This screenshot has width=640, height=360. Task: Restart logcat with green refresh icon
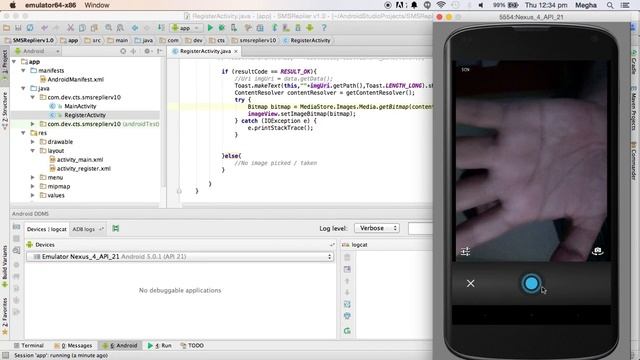coord(347,331)
